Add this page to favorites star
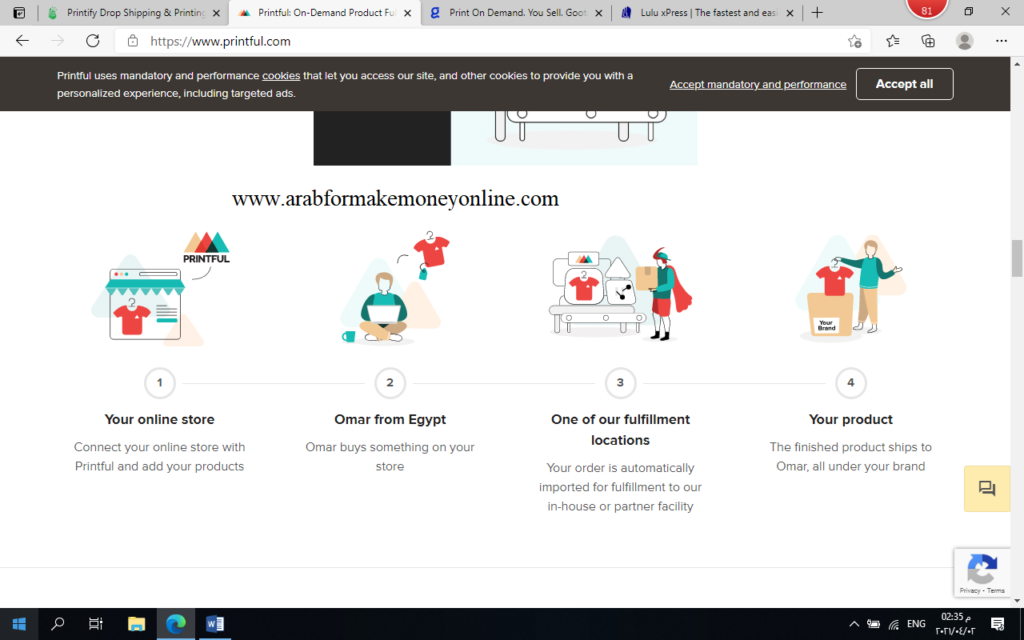Viewport: 1024px width, 640px height. click(x=854, y=41)
